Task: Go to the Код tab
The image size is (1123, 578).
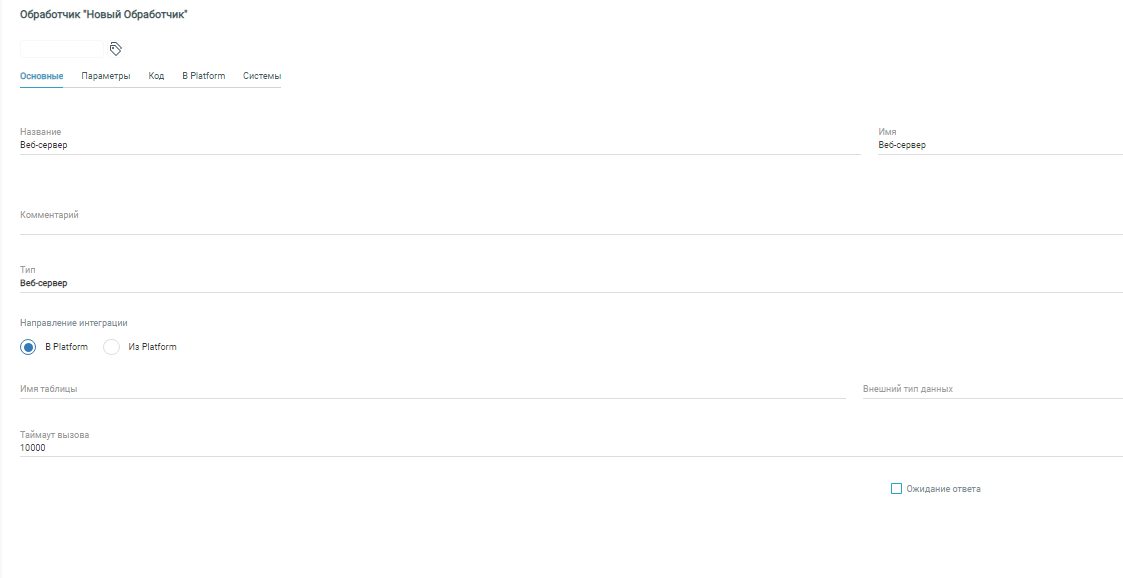Action: point(156,76)
